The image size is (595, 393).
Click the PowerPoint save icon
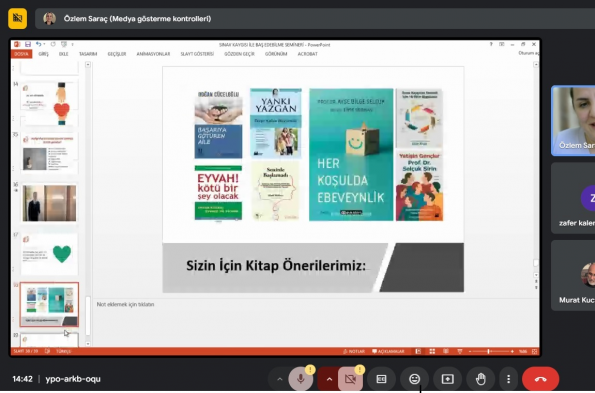point(28,44)
